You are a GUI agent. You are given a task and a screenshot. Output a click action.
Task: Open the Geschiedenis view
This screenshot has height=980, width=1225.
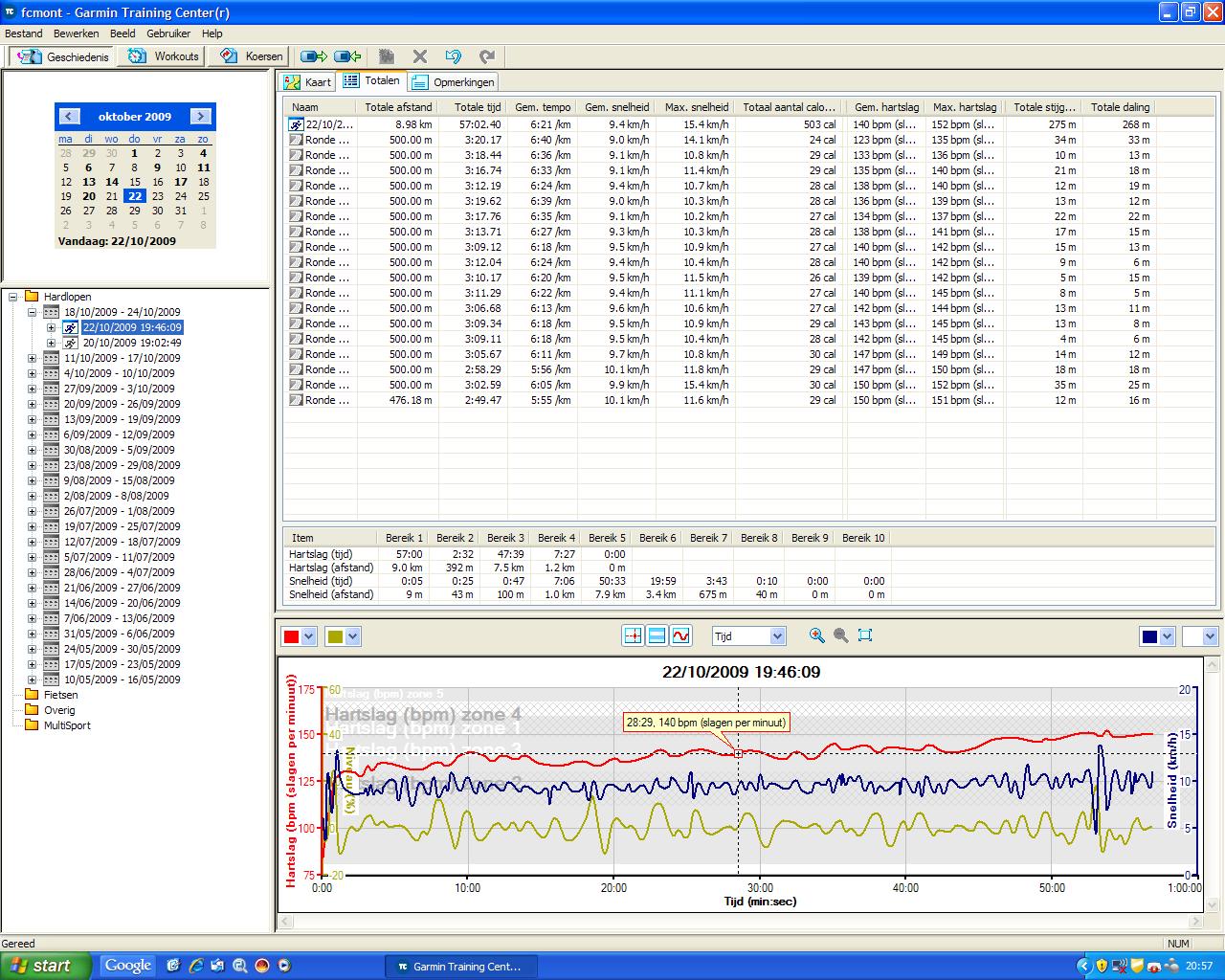(63, 56)
